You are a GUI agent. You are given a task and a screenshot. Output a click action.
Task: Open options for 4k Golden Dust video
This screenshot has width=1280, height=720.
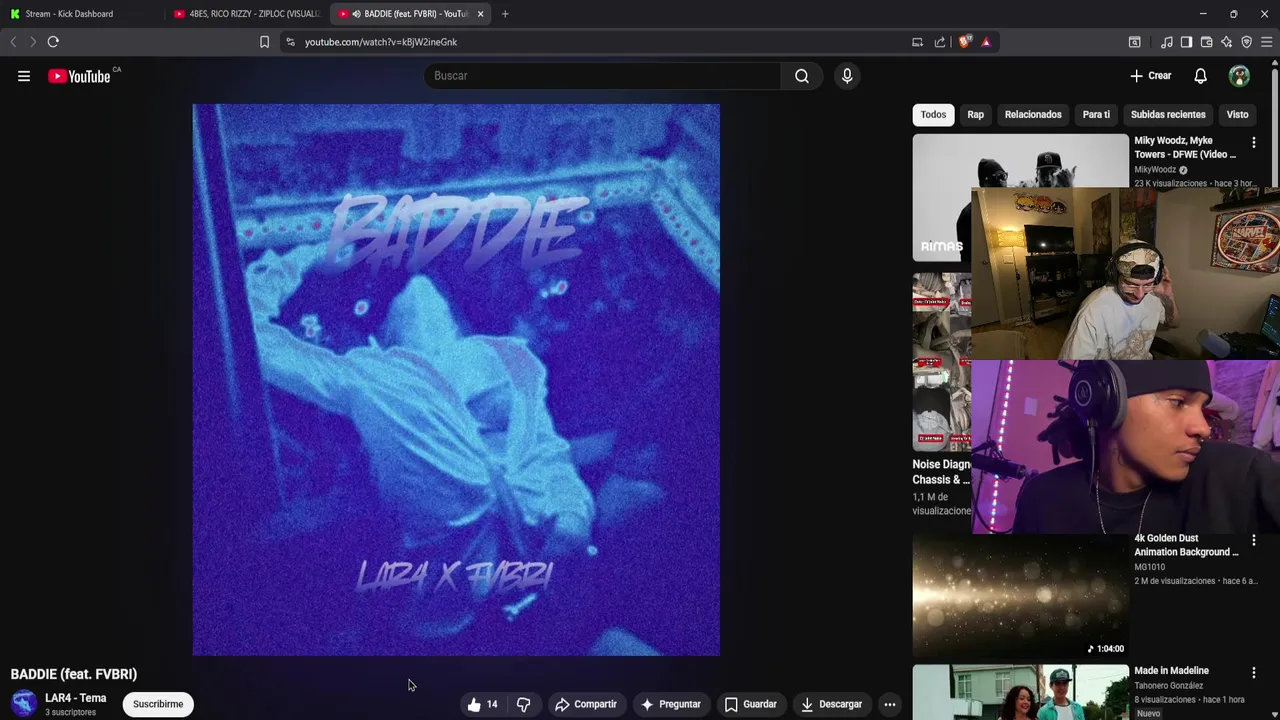1253,540
